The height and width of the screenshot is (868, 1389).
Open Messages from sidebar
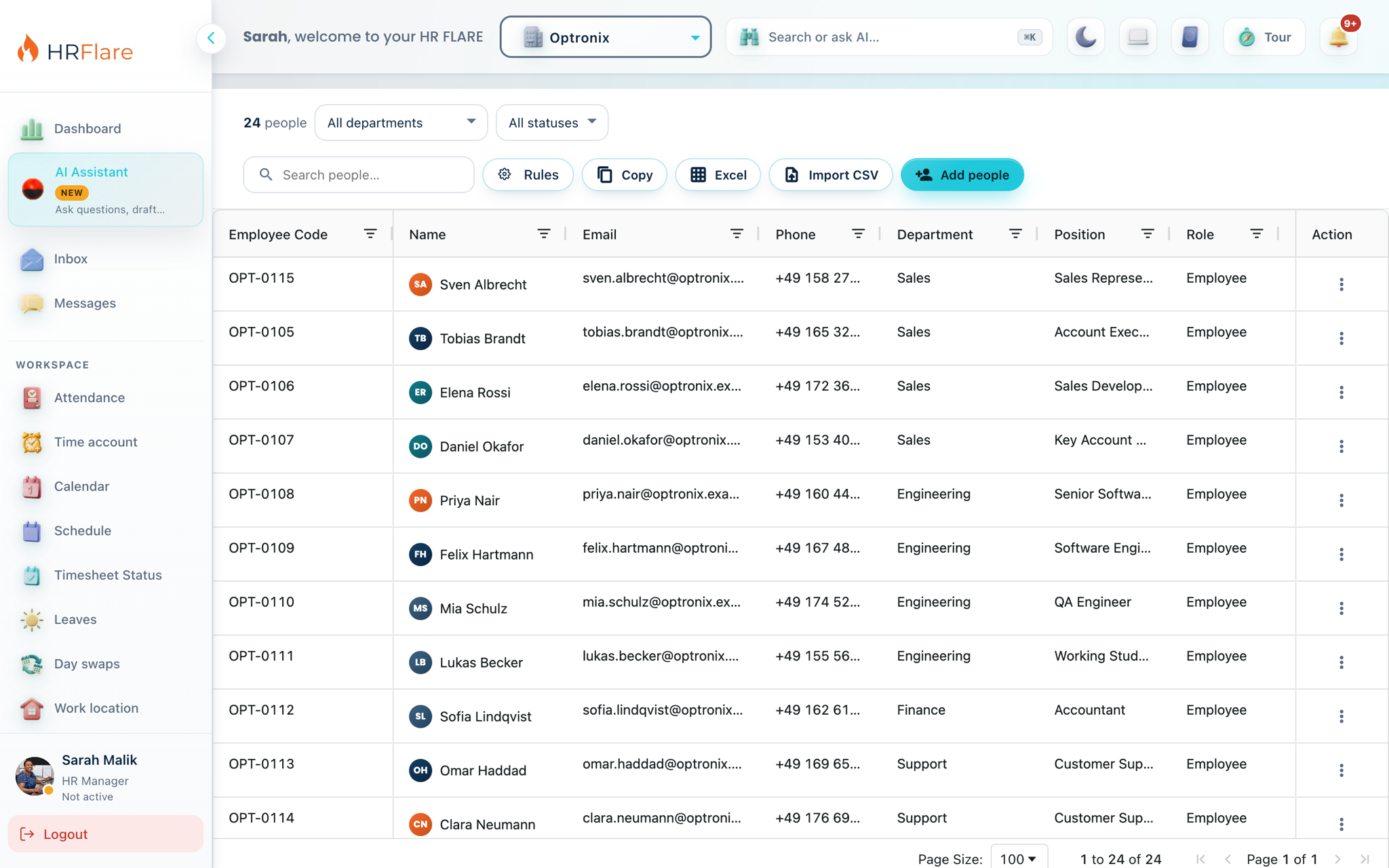click(105, 303)
